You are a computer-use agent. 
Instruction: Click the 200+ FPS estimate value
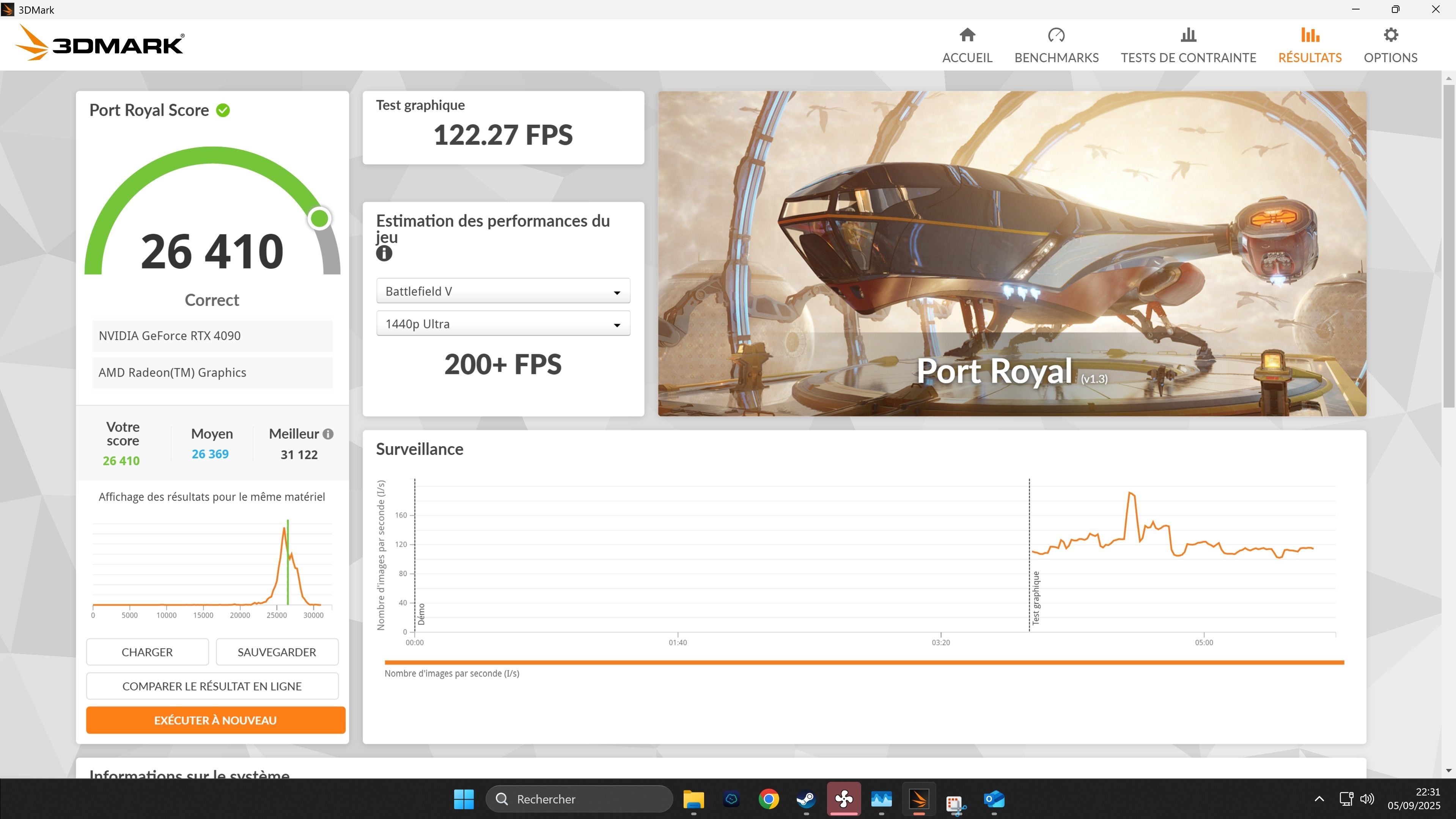(x=503, y=364)
